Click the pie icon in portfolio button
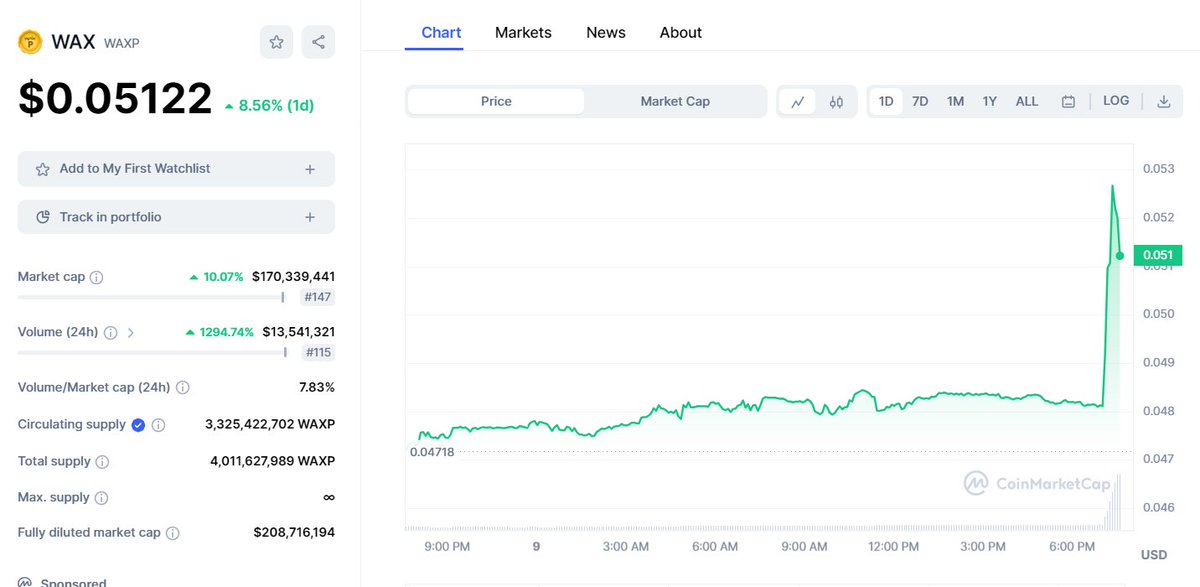This screenshot has width=1200, height=587. coord(43,217)
